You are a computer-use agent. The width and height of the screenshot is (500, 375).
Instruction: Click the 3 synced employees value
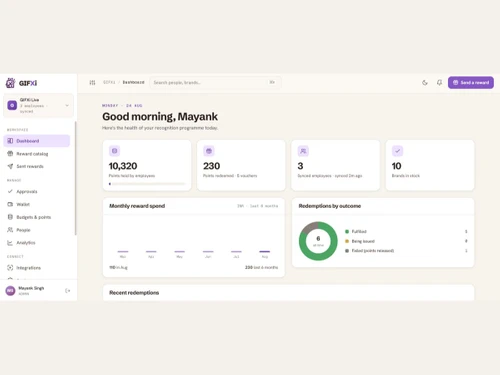pos(300,166)
